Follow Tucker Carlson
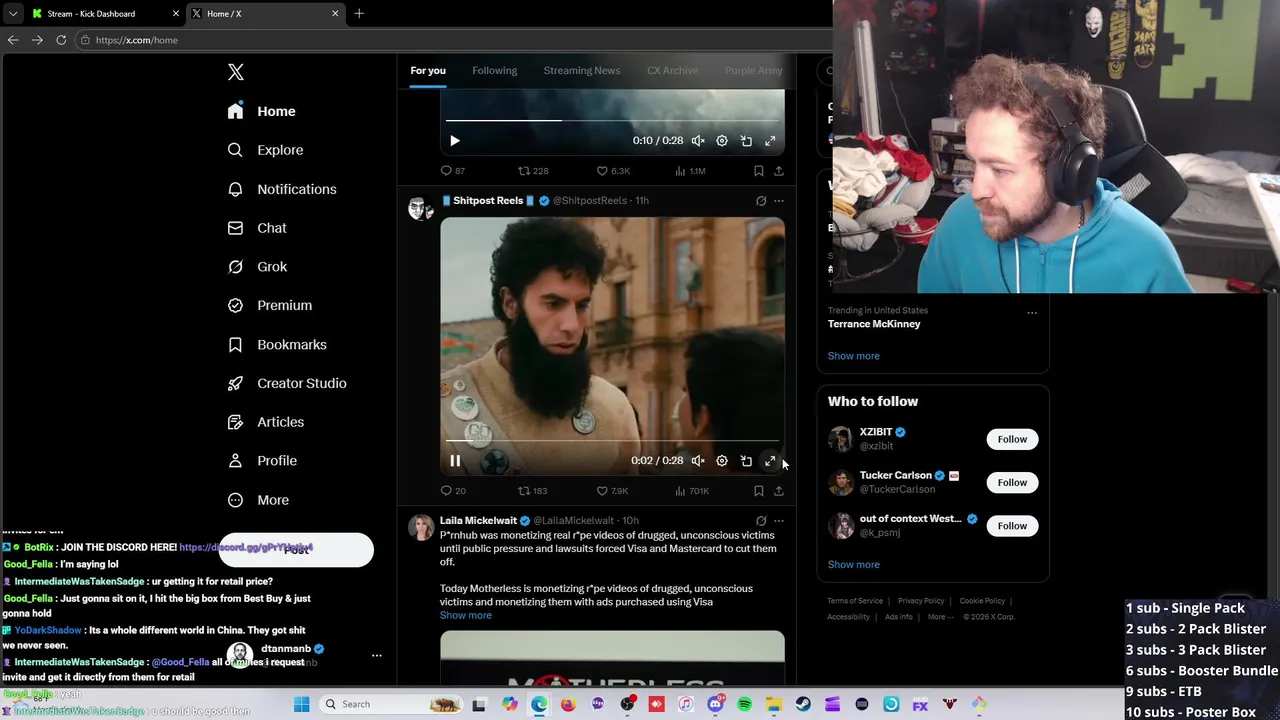 point(1012,483)
